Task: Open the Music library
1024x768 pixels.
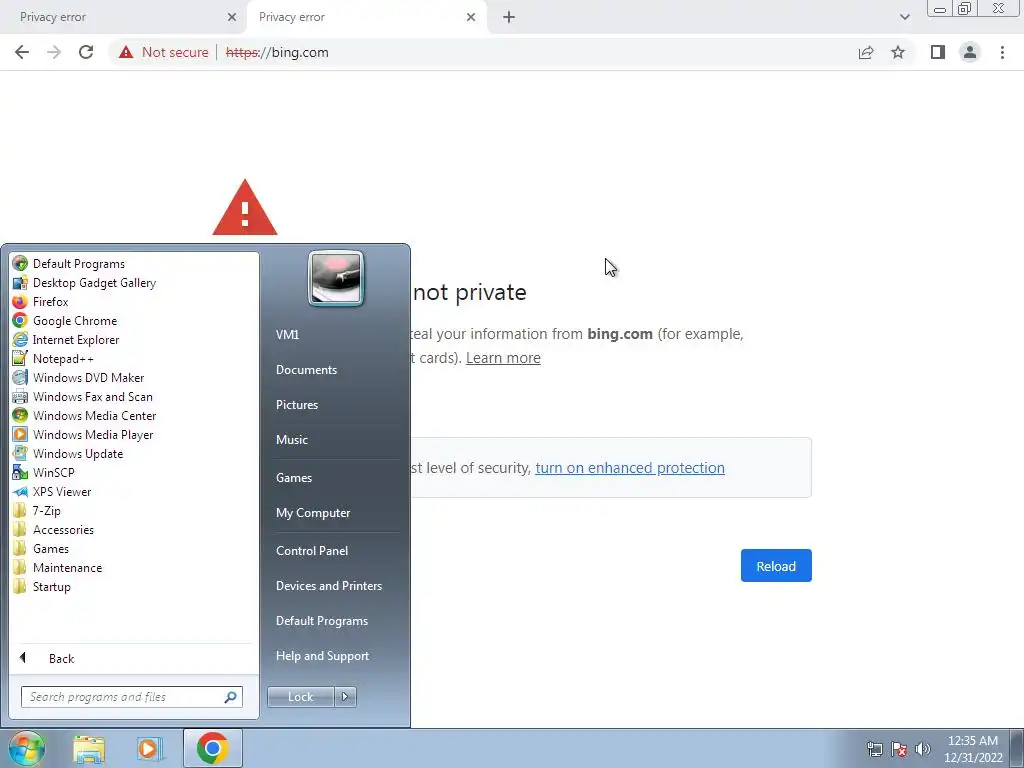Action: (x=335, y=440)
